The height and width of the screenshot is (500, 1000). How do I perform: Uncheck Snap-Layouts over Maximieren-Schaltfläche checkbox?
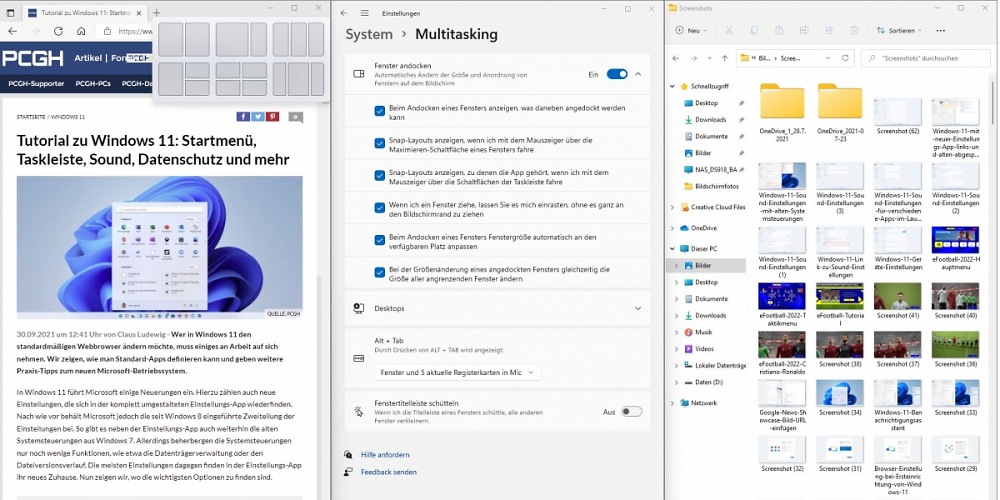click(379, 144)
